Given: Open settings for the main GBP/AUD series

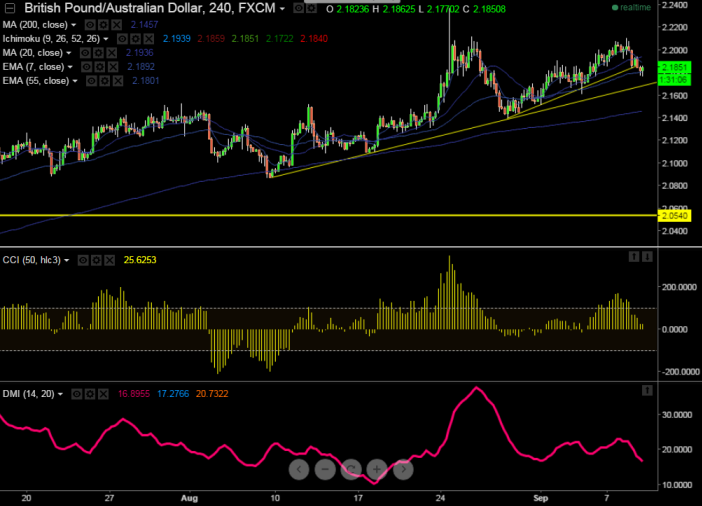Looking at the screenshot, I should [311, 8].
